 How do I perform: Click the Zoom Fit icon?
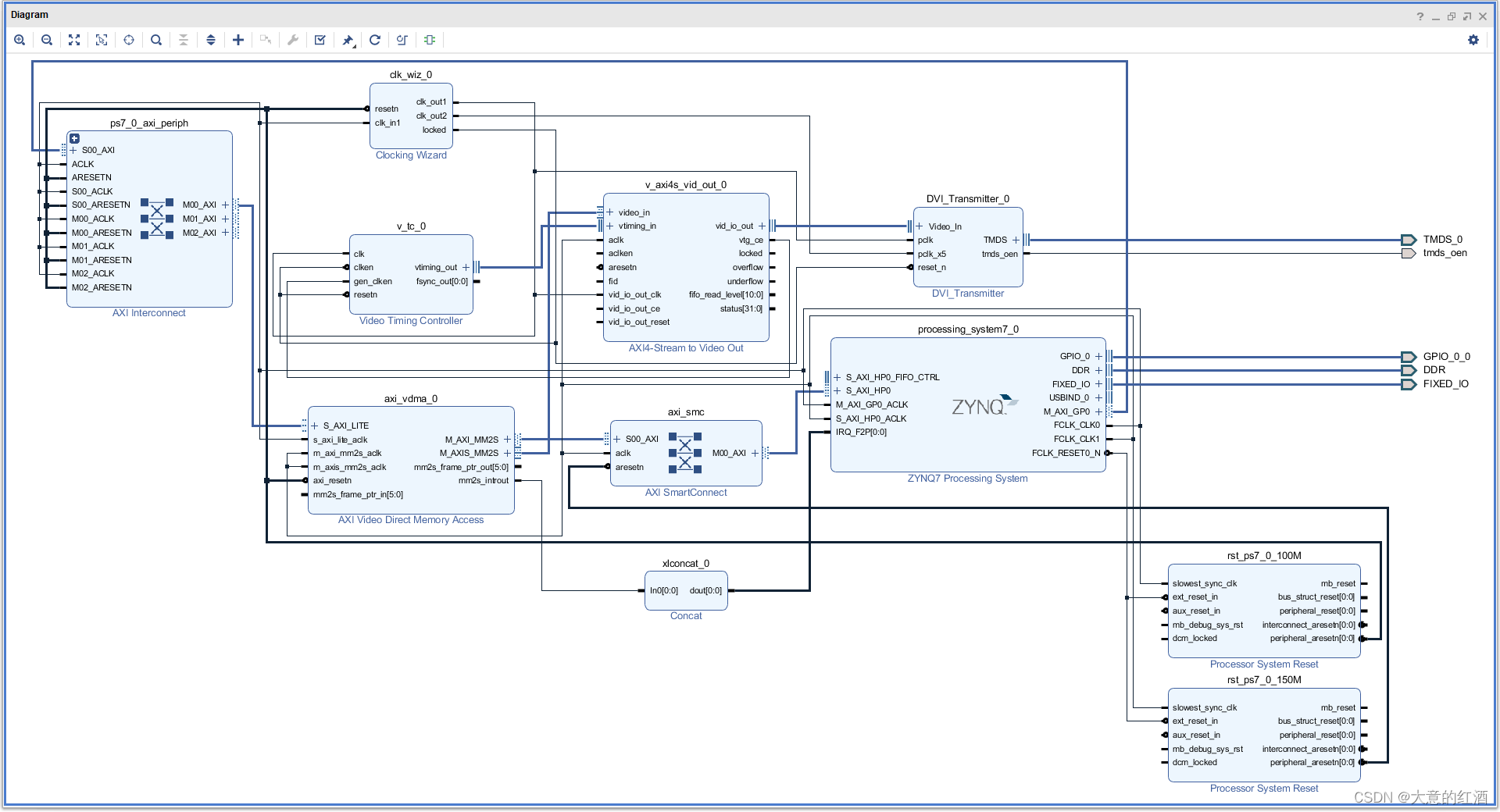pos(74,40)
